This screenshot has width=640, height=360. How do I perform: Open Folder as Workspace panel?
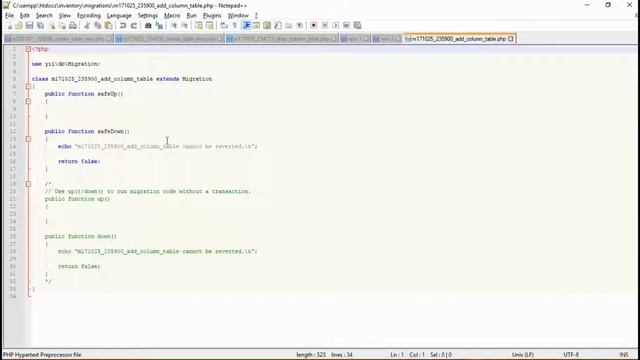pyautogui.click(x=289, y=26)
